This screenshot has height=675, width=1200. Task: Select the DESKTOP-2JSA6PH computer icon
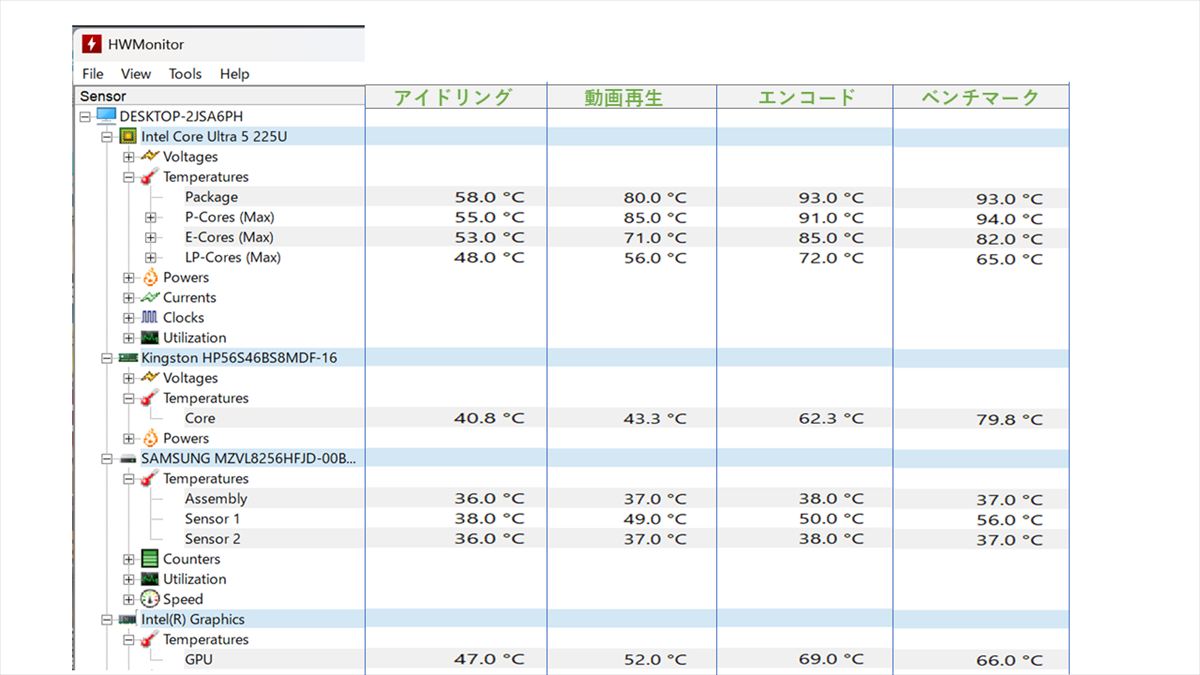click(x=106, y=116)
